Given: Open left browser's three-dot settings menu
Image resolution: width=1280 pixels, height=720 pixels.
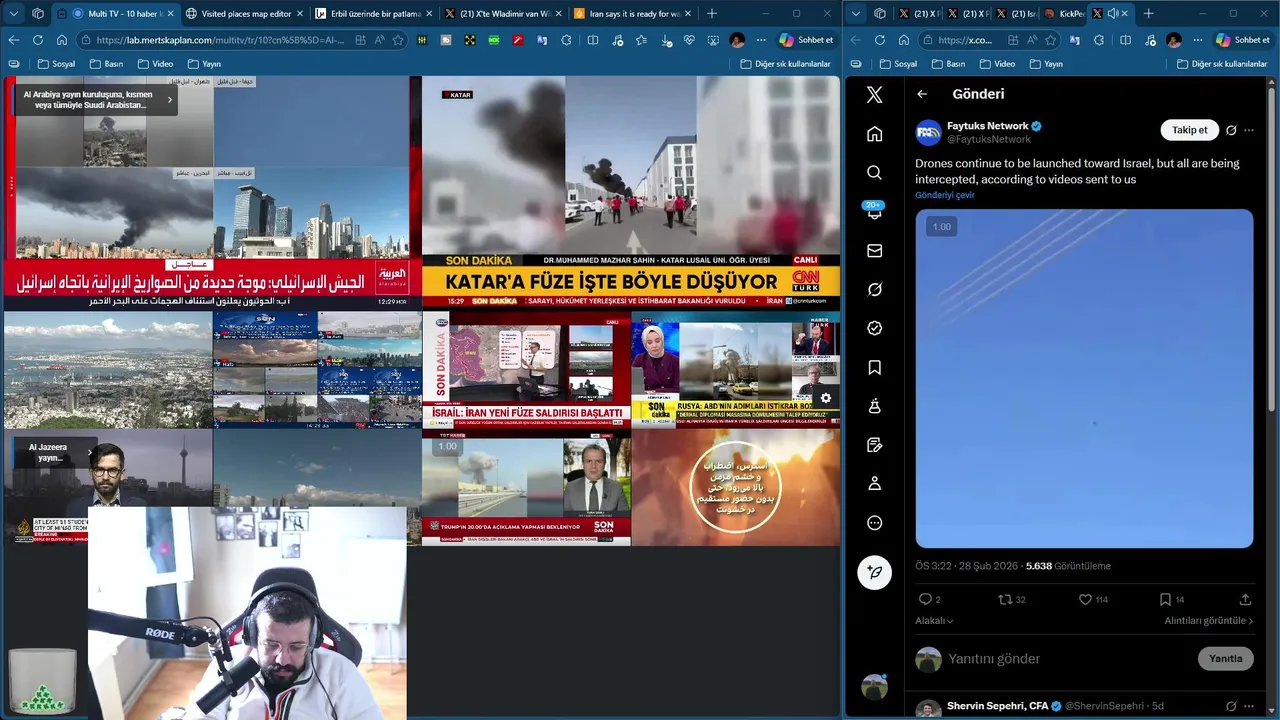Looking at the screenshot, I should [x=762, y=40].
